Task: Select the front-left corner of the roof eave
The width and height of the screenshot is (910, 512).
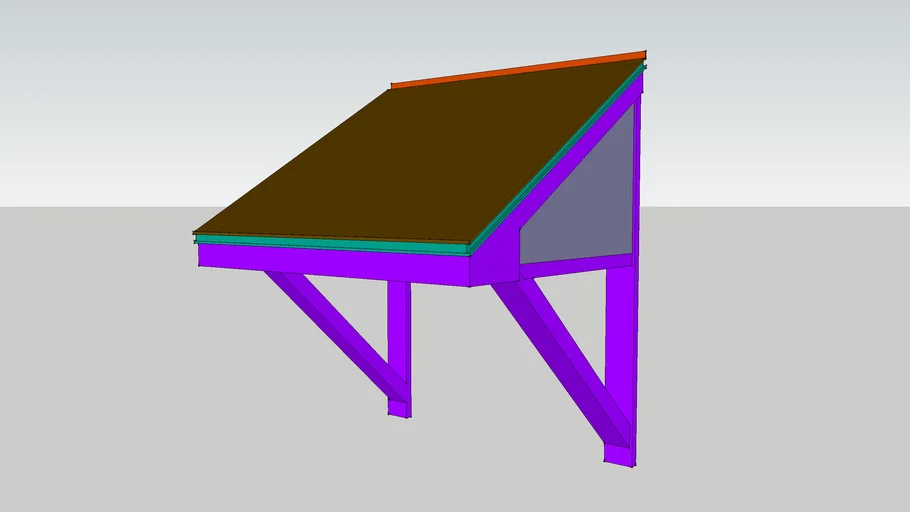Action: point(197,236)
